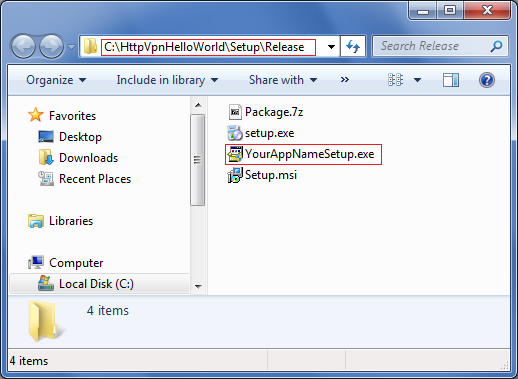Select Downloads under Favorites
The width and height of the screenshot is (518, 379).
pyautogui.click(x=88, y=158)
